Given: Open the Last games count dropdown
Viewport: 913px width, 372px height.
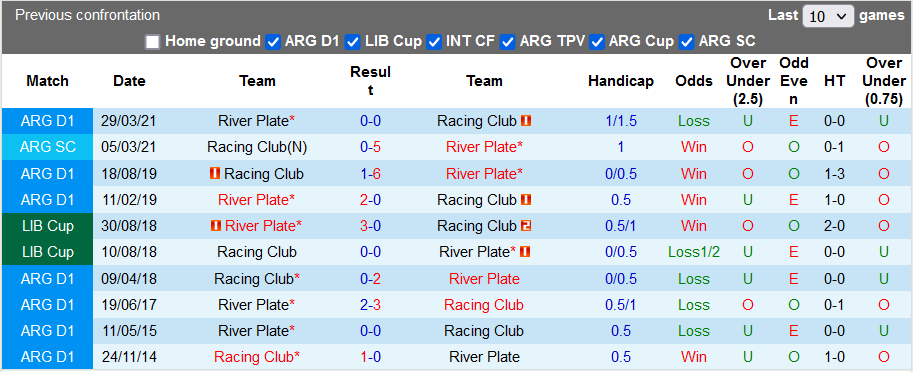Looking at the screenshot, I should tap(827, 16).
